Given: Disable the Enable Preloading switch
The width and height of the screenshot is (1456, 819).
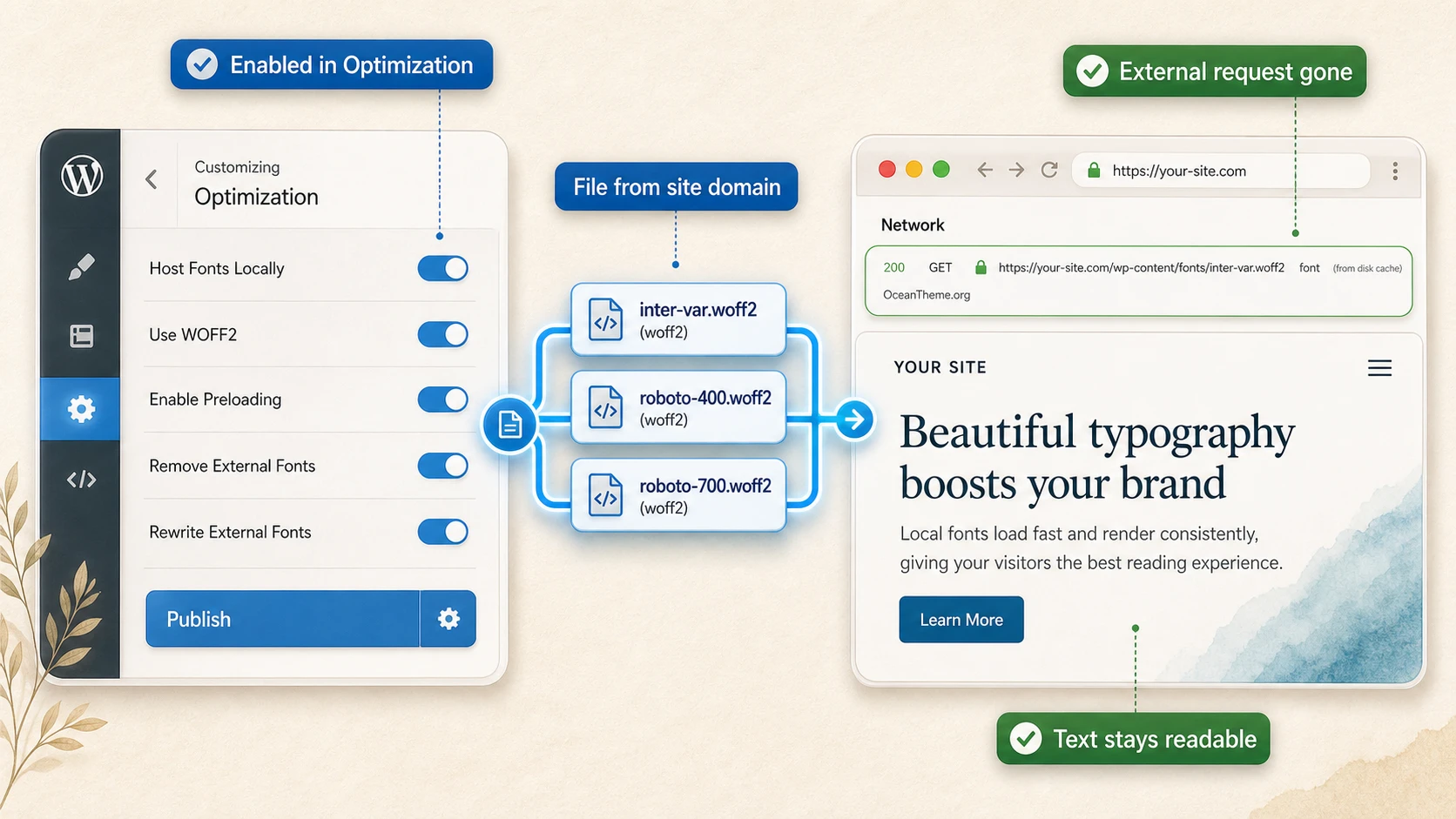Looking at the screenshot, I should click(x=442, y=399).
